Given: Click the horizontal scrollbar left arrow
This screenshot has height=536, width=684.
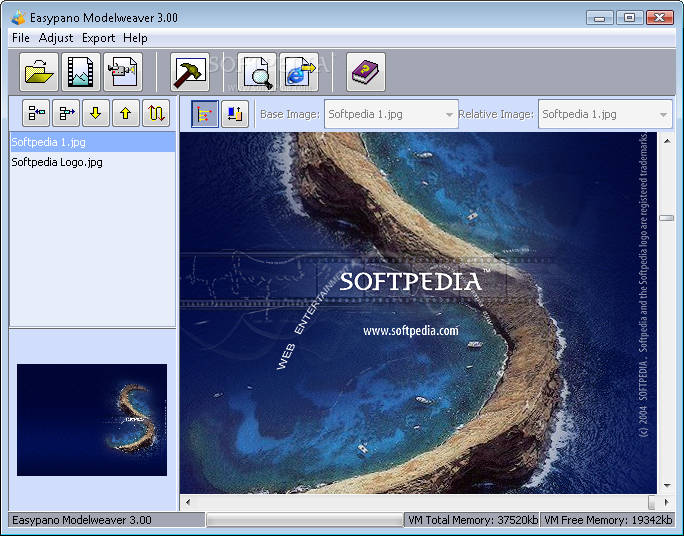Looking at the screenshot, I should tap(188, 502).
